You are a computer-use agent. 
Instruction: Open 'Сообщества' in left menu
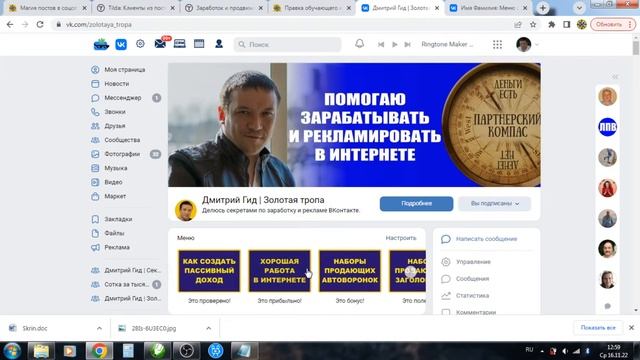[x=122, y=140]
